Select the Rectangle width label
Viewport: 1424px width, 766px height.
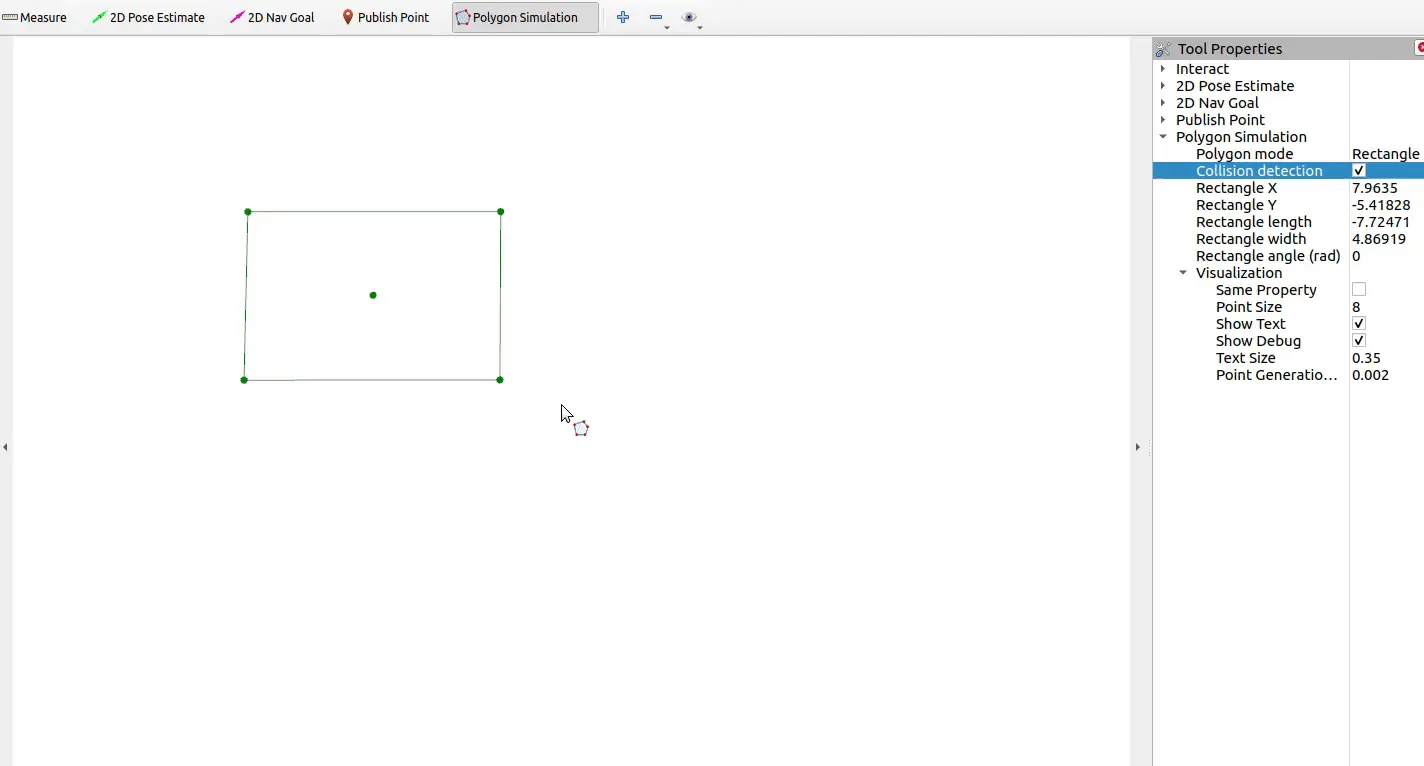1251,239
